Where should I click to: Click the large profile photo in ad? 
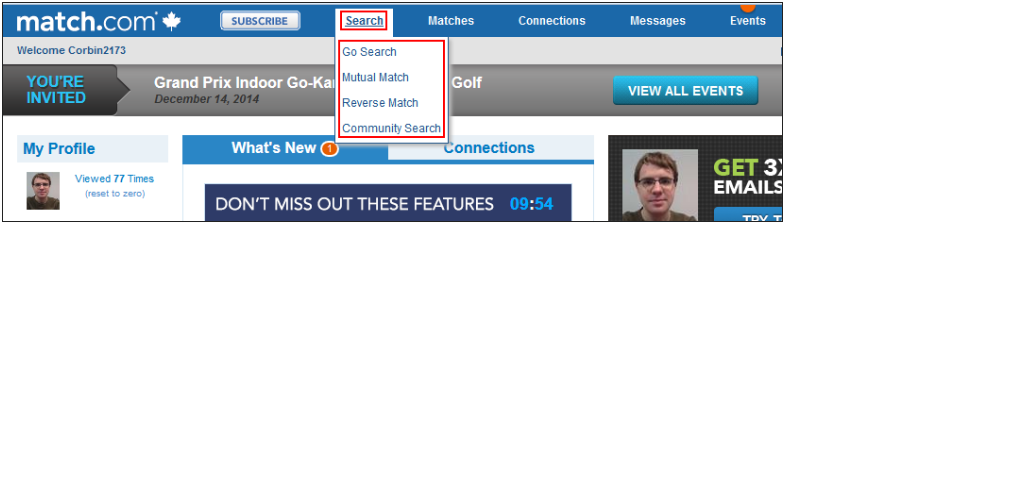coord(660,185)
